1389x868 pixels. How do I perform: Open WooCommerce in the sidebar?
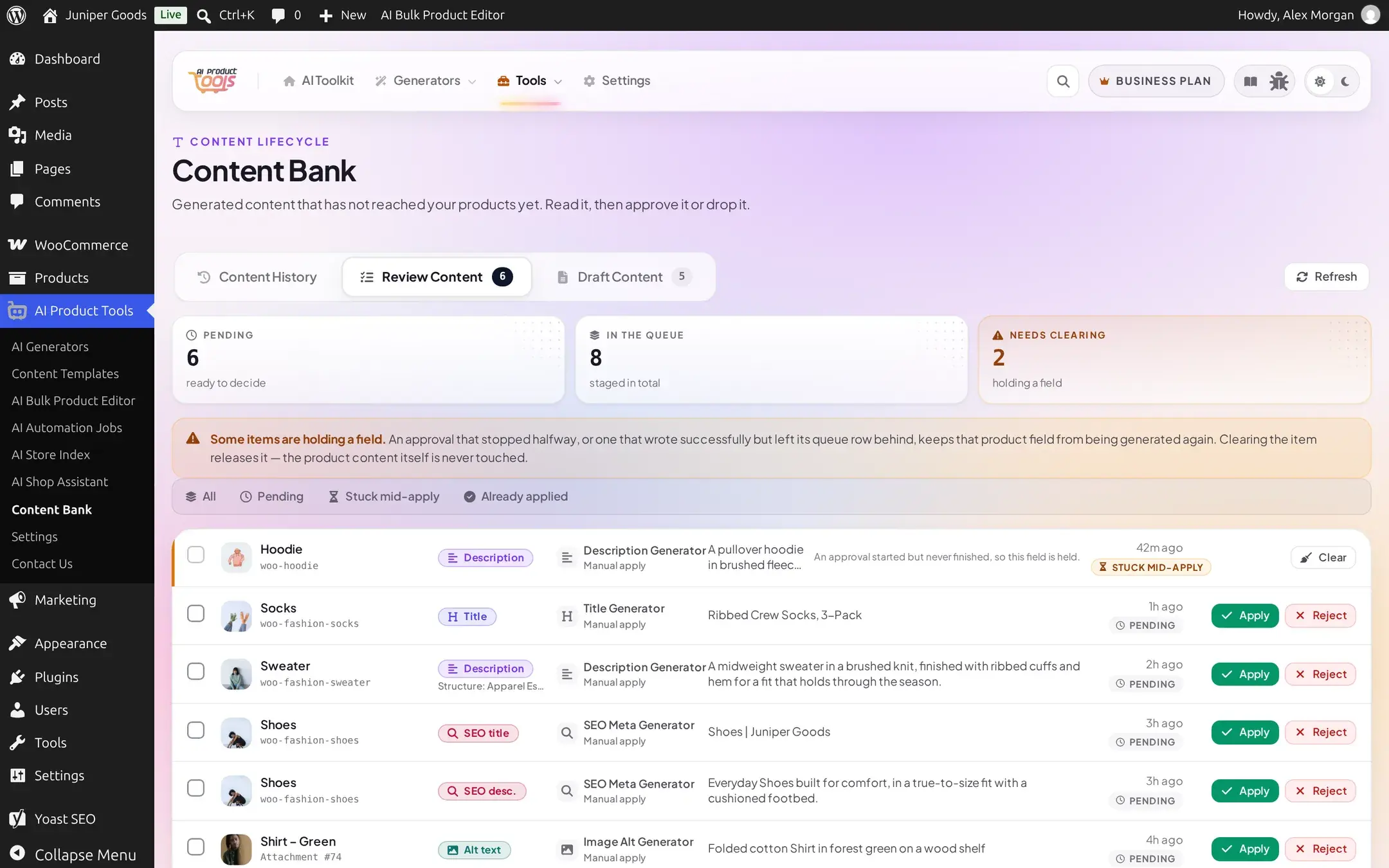(x=77, y=244)
